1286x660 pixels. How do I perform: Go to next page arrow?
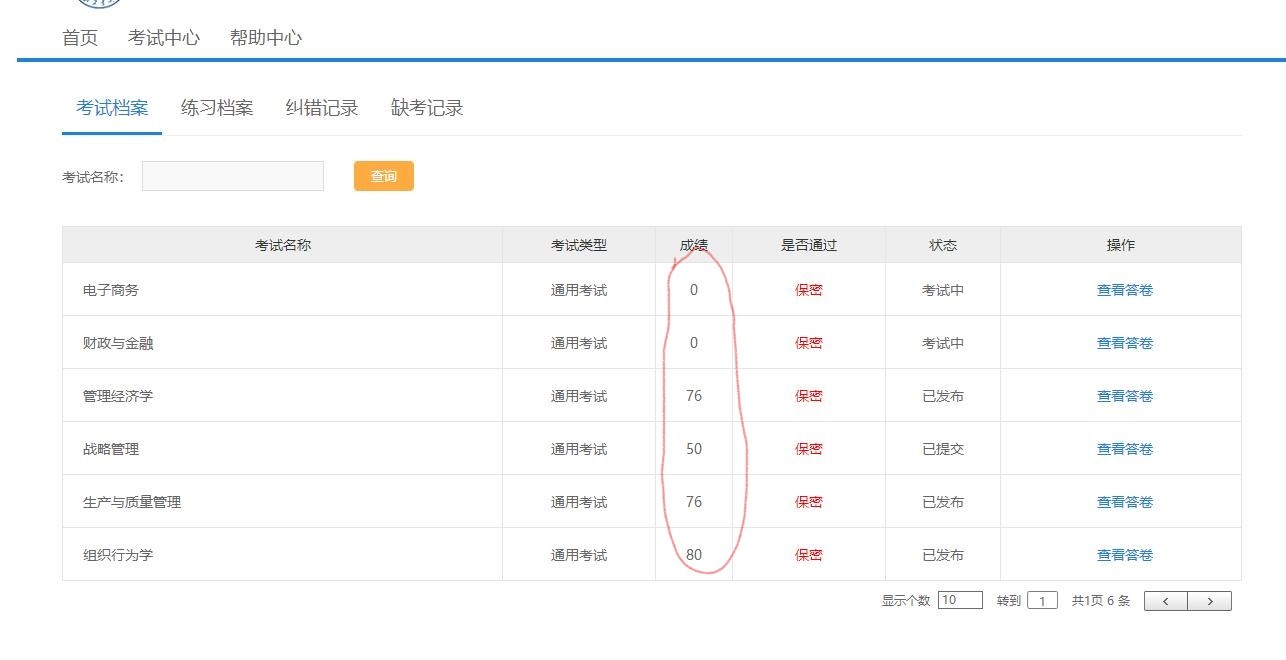click(1210, 601)
